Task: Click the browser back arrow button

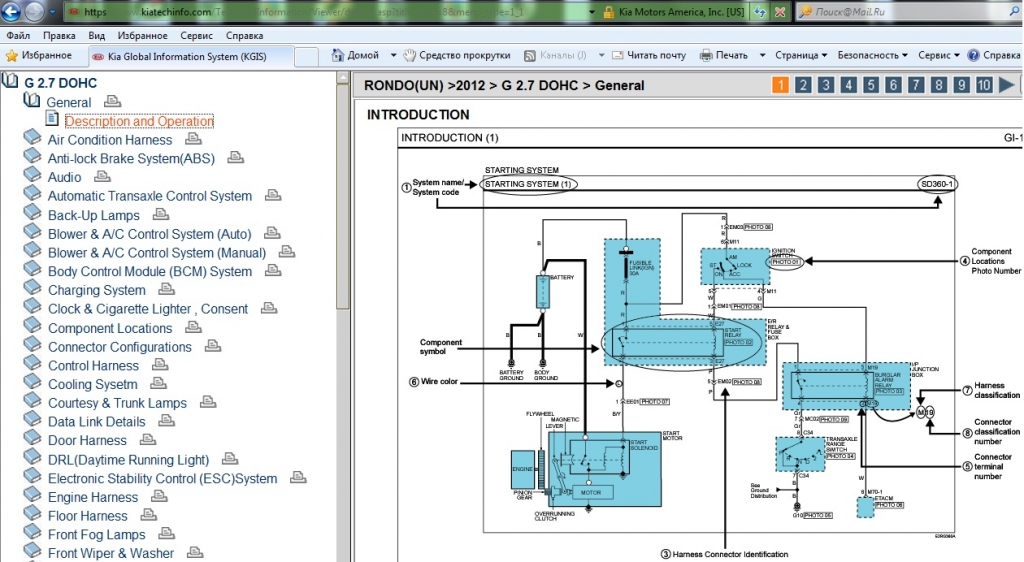Action: click(12, 12)
